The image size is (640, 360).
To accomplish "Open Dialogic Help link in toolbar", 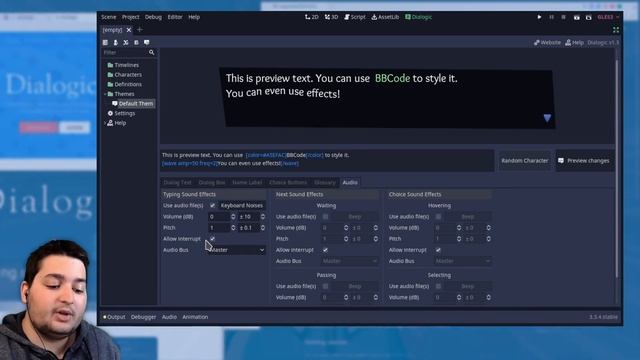I will click(574, 42).
